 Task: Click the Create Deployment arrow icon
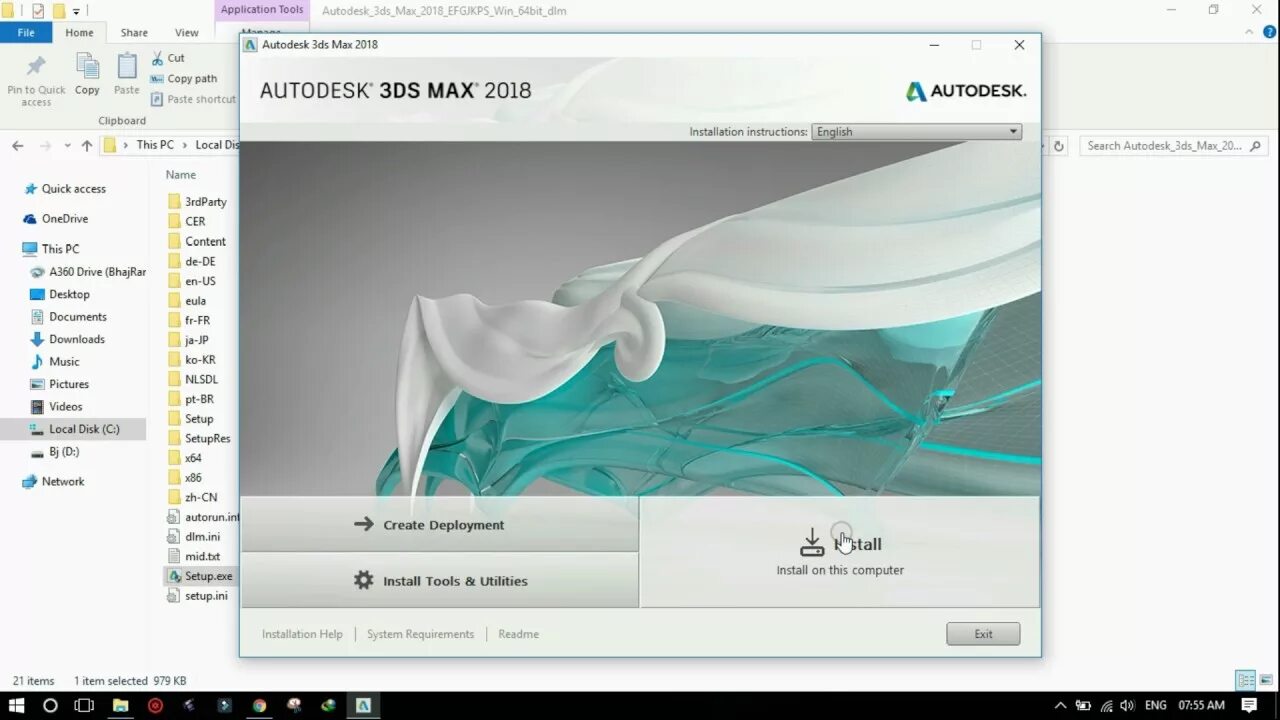tap(363, 524)
